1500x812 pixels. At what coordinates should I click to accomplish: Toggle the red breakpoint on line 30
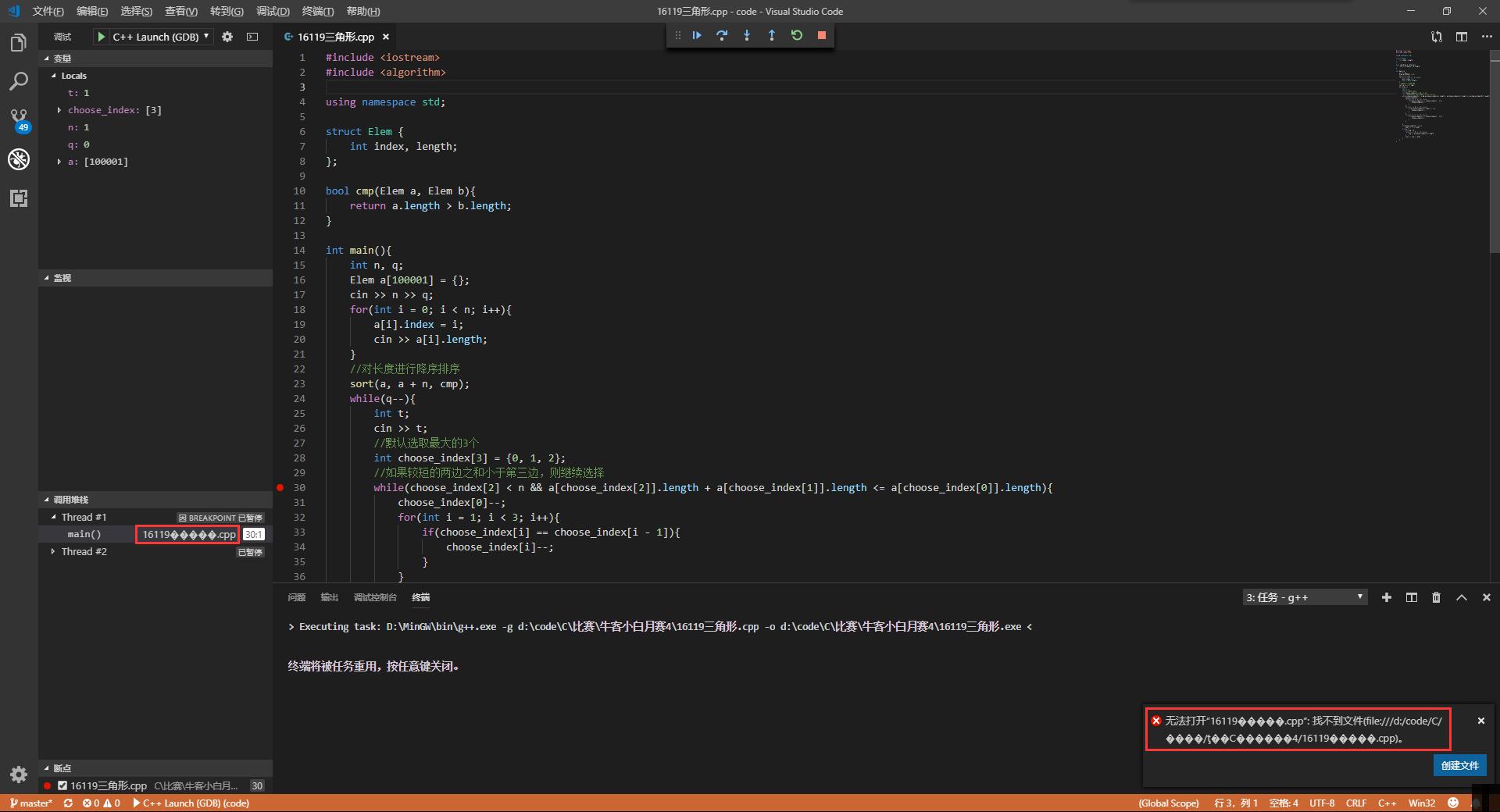(280, 488)
